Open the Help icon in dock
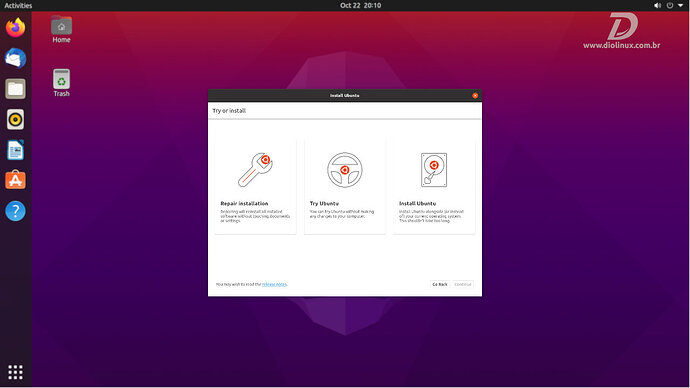This screenshot has width=690, height=388. pyautogui.click(x=15, y=211)
